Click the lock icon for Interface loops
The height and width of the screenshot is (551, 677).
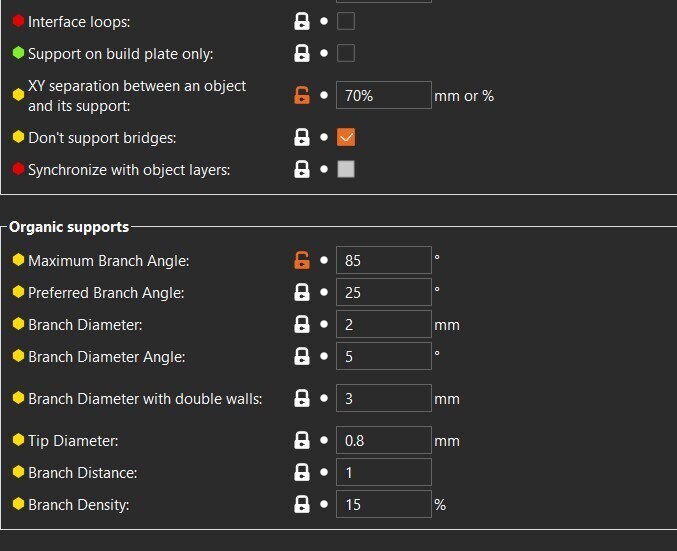[x=301, y=21]
